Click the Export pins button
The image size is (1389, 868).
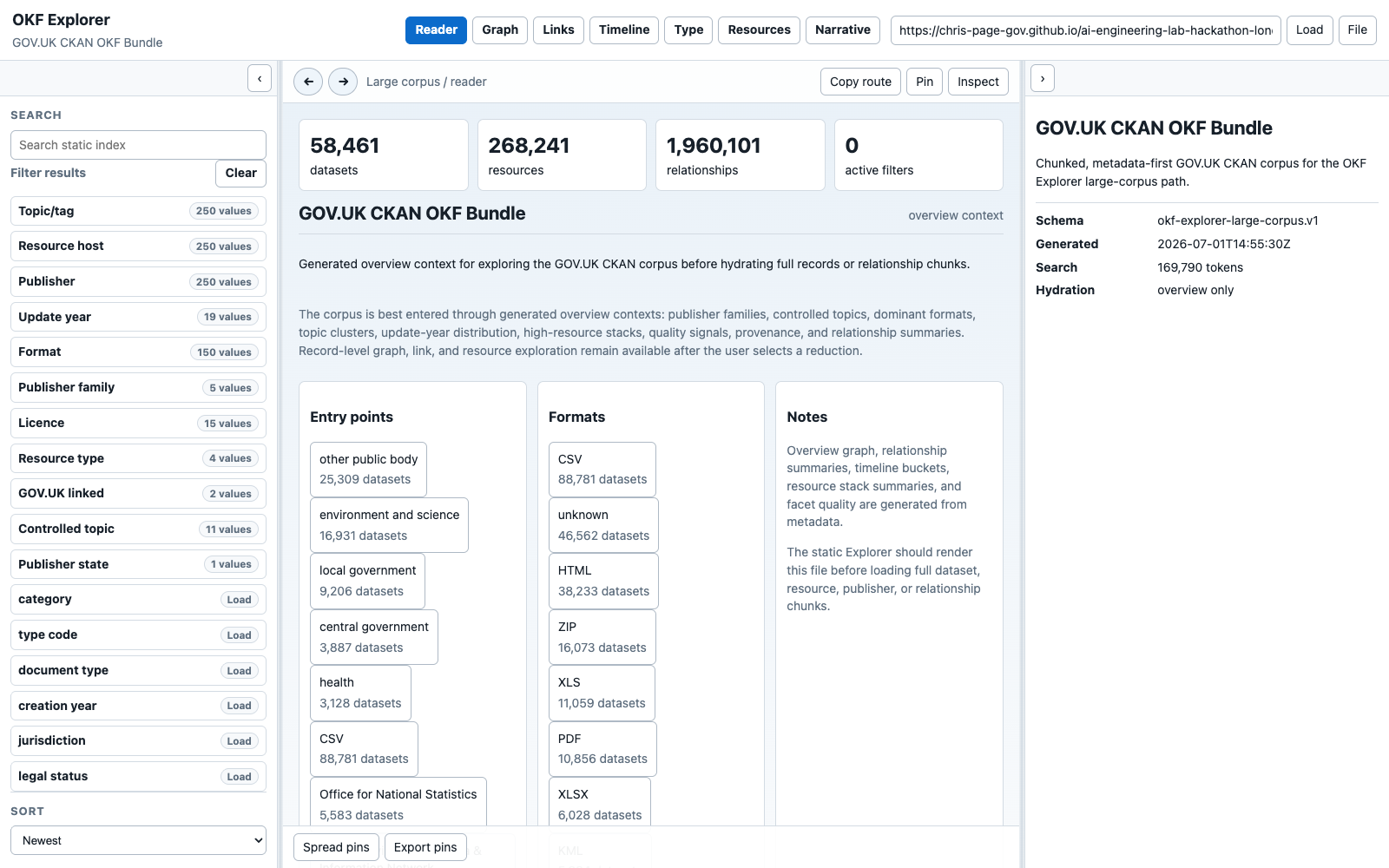coord(425,847)
